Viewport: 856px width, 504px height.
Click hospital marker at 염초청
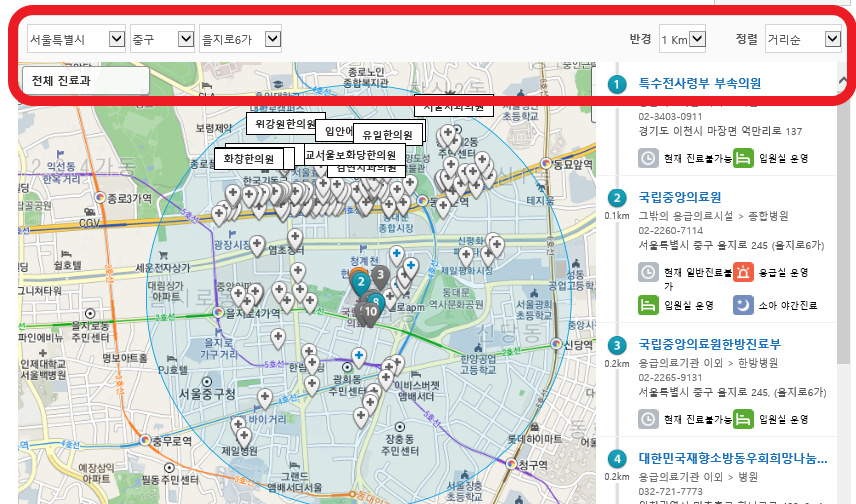click(295, 239)
